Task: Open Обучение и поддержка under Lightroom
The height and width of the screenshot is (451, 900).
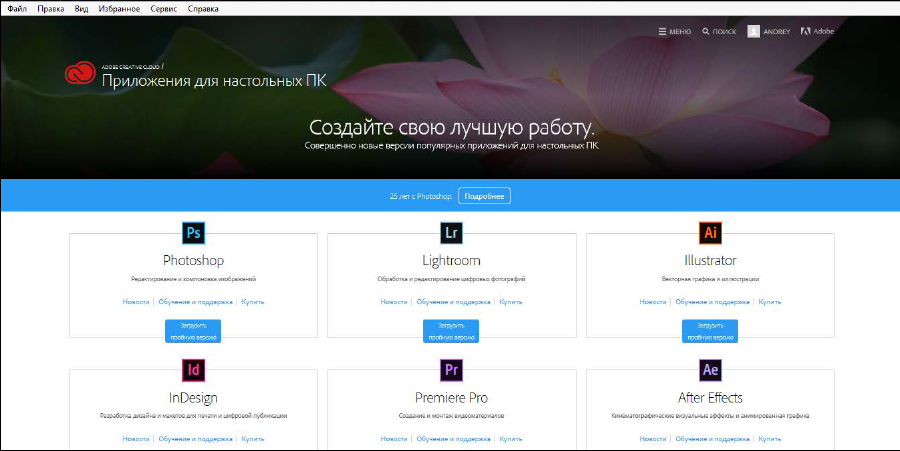Action: [453, 302]
